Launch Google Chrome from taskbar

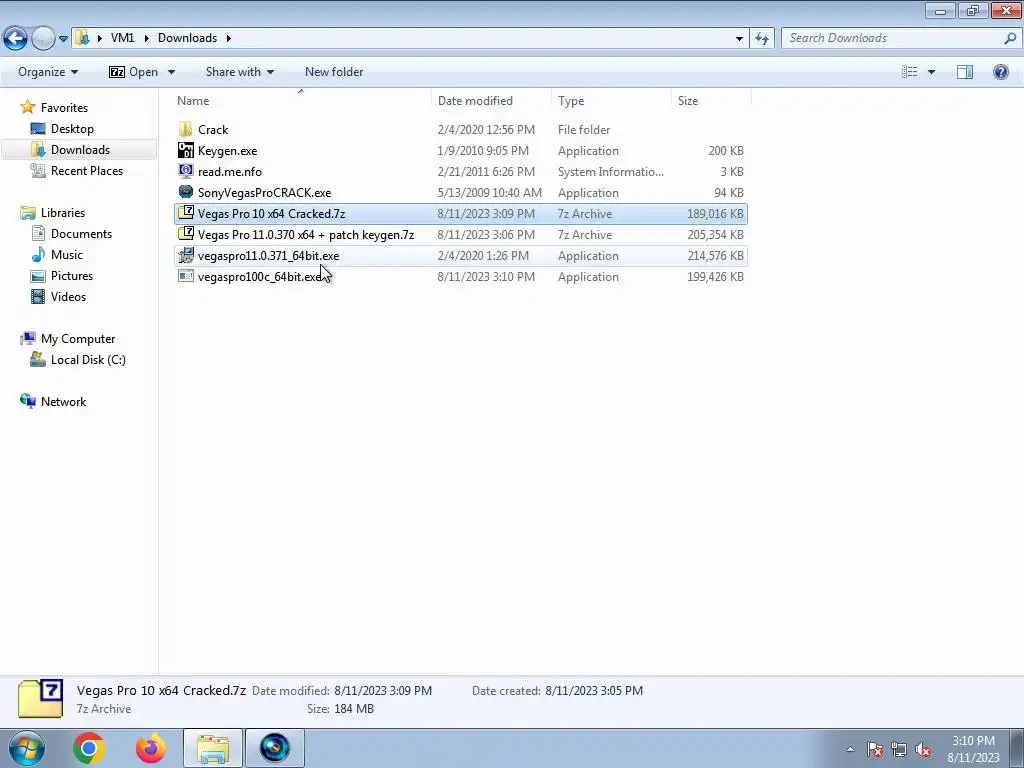point(89,748)
